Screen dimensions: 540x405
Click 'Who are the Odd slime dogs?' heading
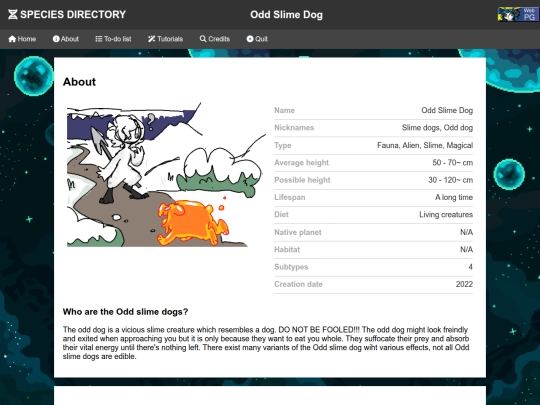click(x=125, y=312)
